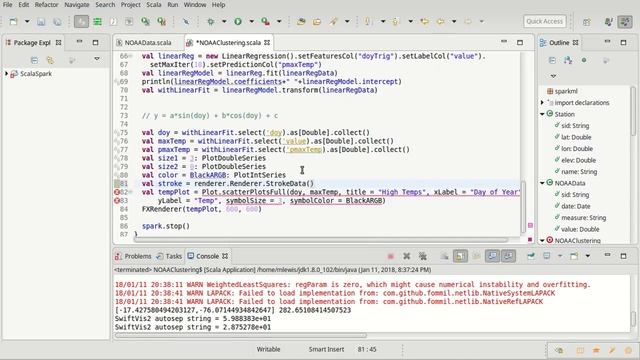Click the Sort icon in Outline toolbar
The image size is (640, 360).
568,60
